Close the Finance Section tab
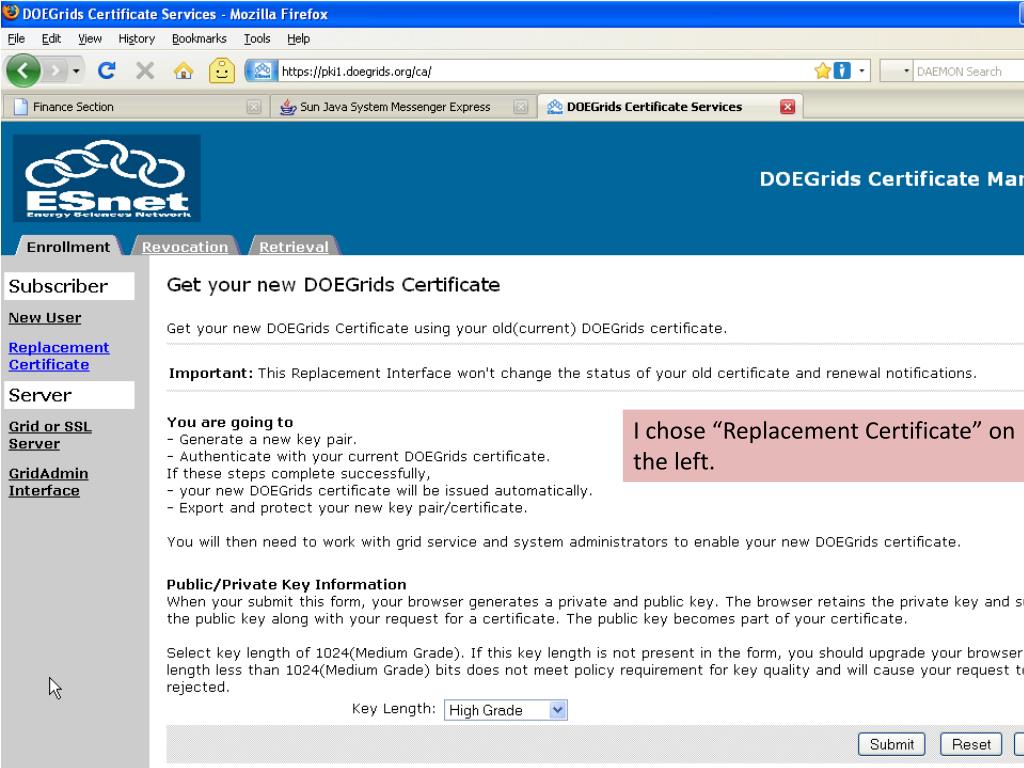 (x=254, y=106)
